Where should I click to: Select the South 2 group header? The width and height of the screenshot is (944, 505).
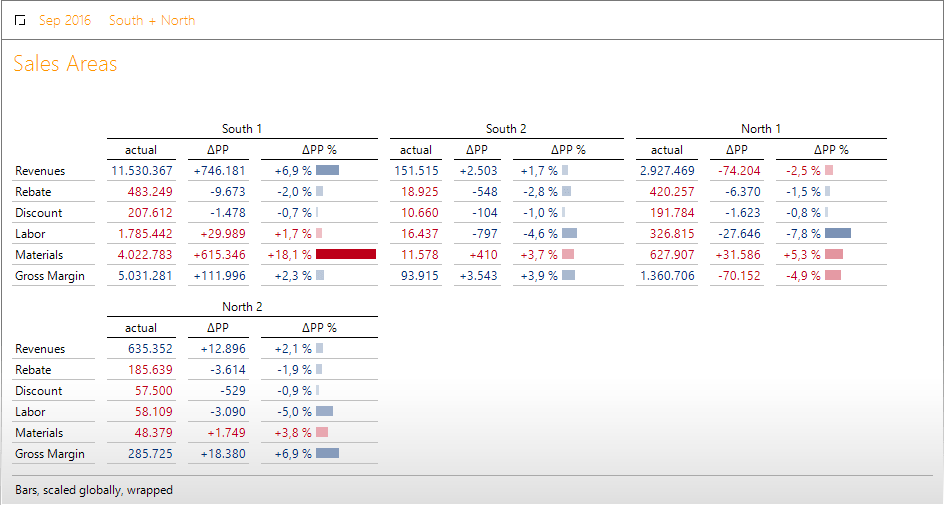click(506, 129)
